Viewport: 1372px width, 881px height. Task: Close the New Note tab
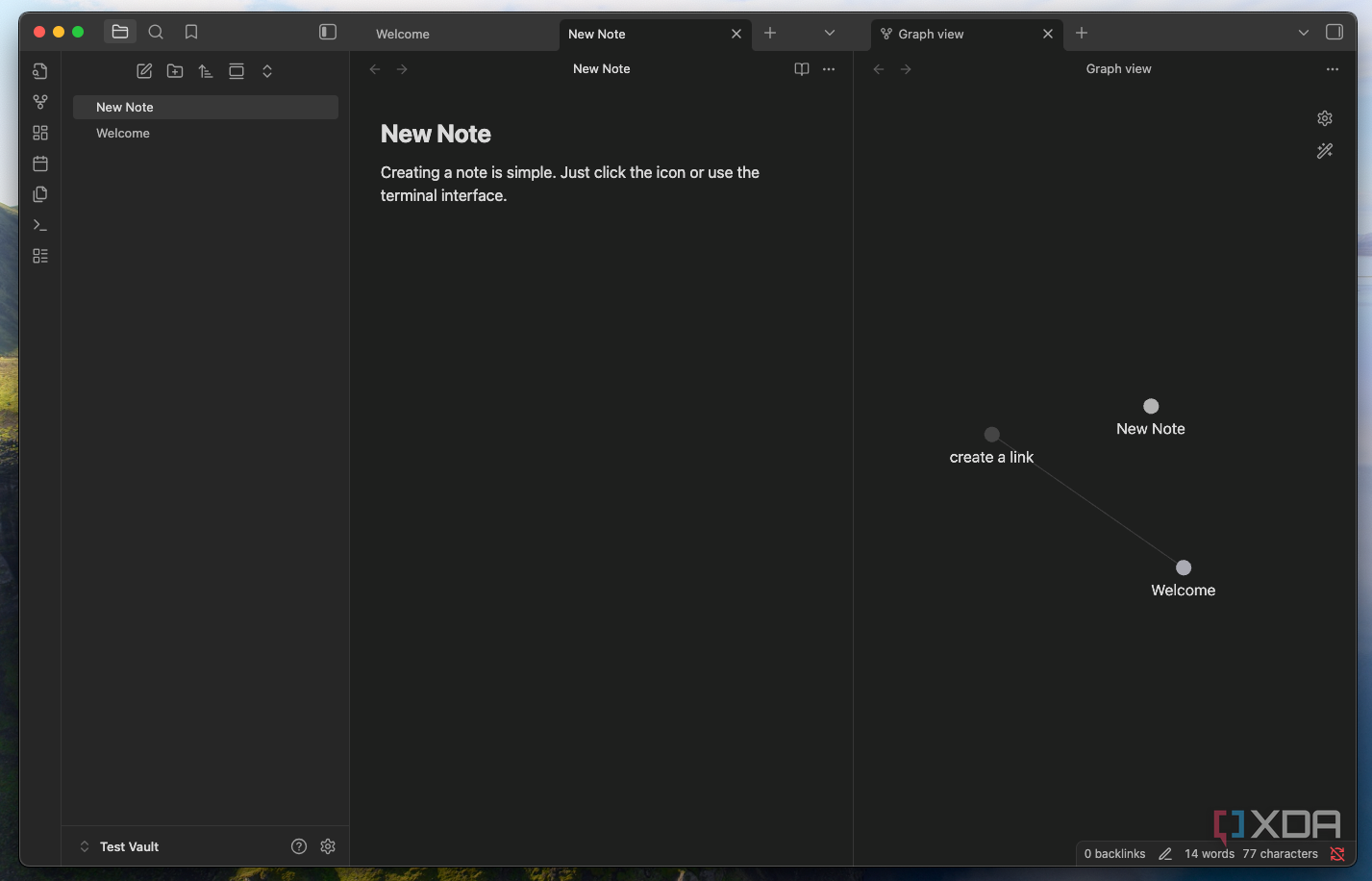[736, 34]
